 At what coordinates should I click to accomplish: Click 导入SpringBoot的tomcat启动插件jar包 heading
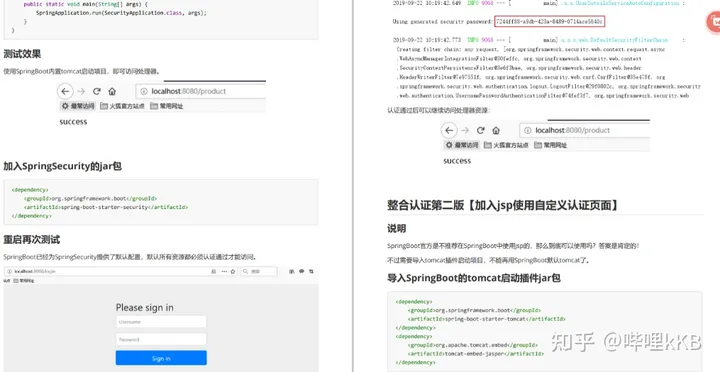click(x=474, y=278)
